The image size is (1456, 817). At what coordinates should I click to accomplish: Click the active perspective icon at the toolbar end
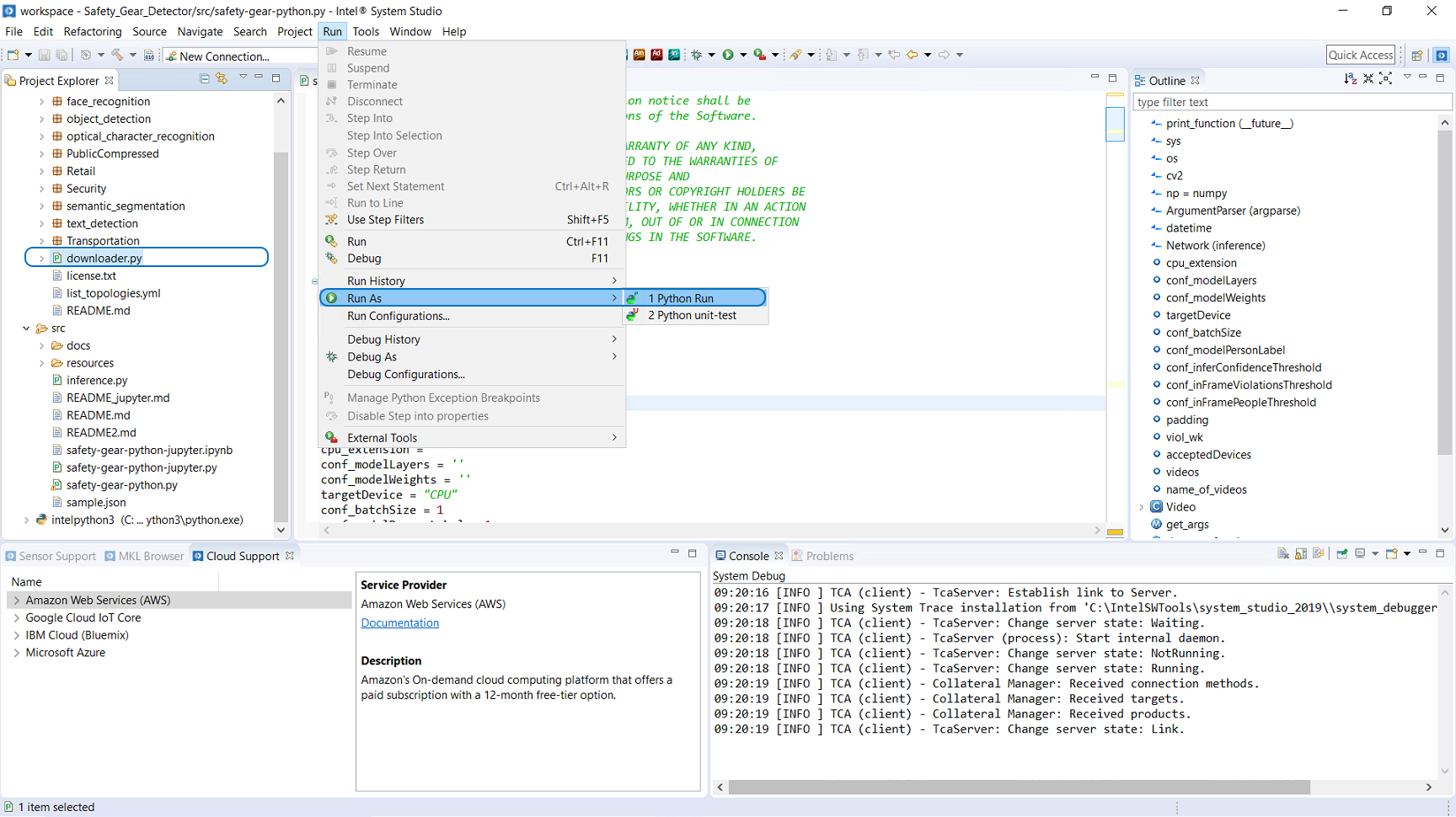coord(1442,56)
